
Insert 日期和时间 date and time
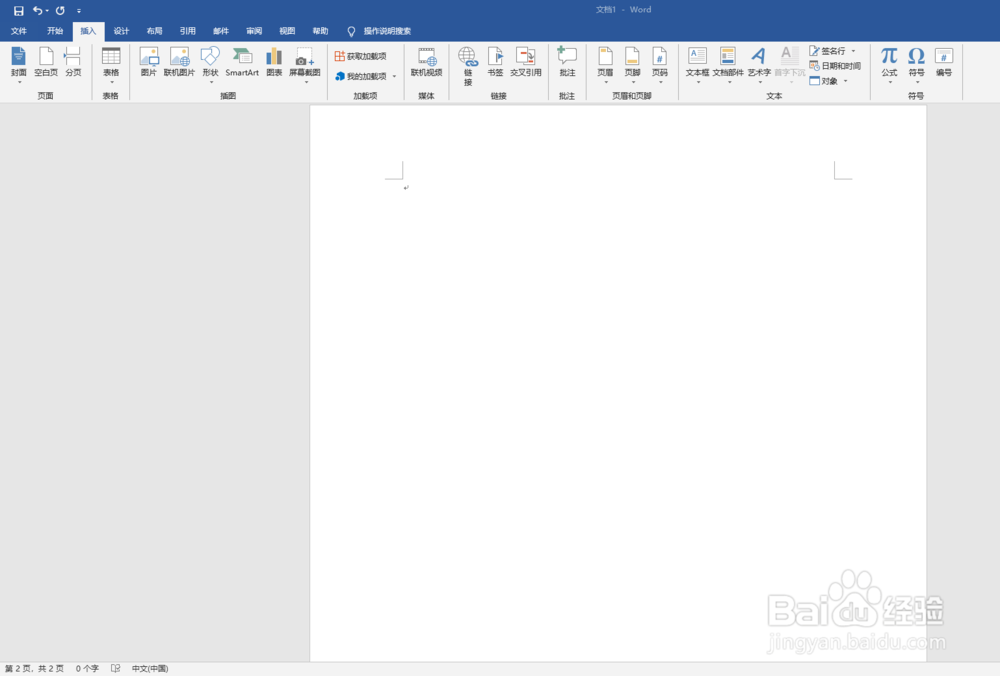point(835,66)
